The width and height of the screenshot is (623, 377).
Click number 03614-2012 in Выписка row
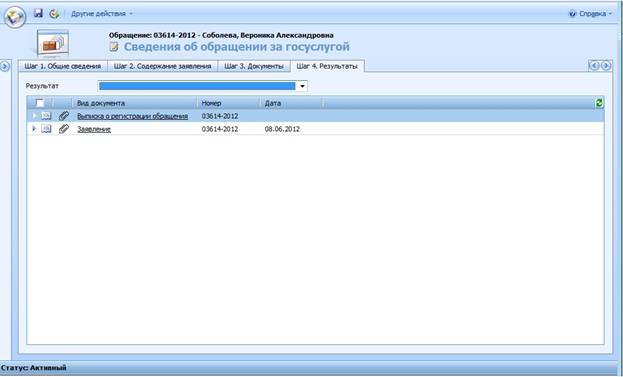pos(220,116)
